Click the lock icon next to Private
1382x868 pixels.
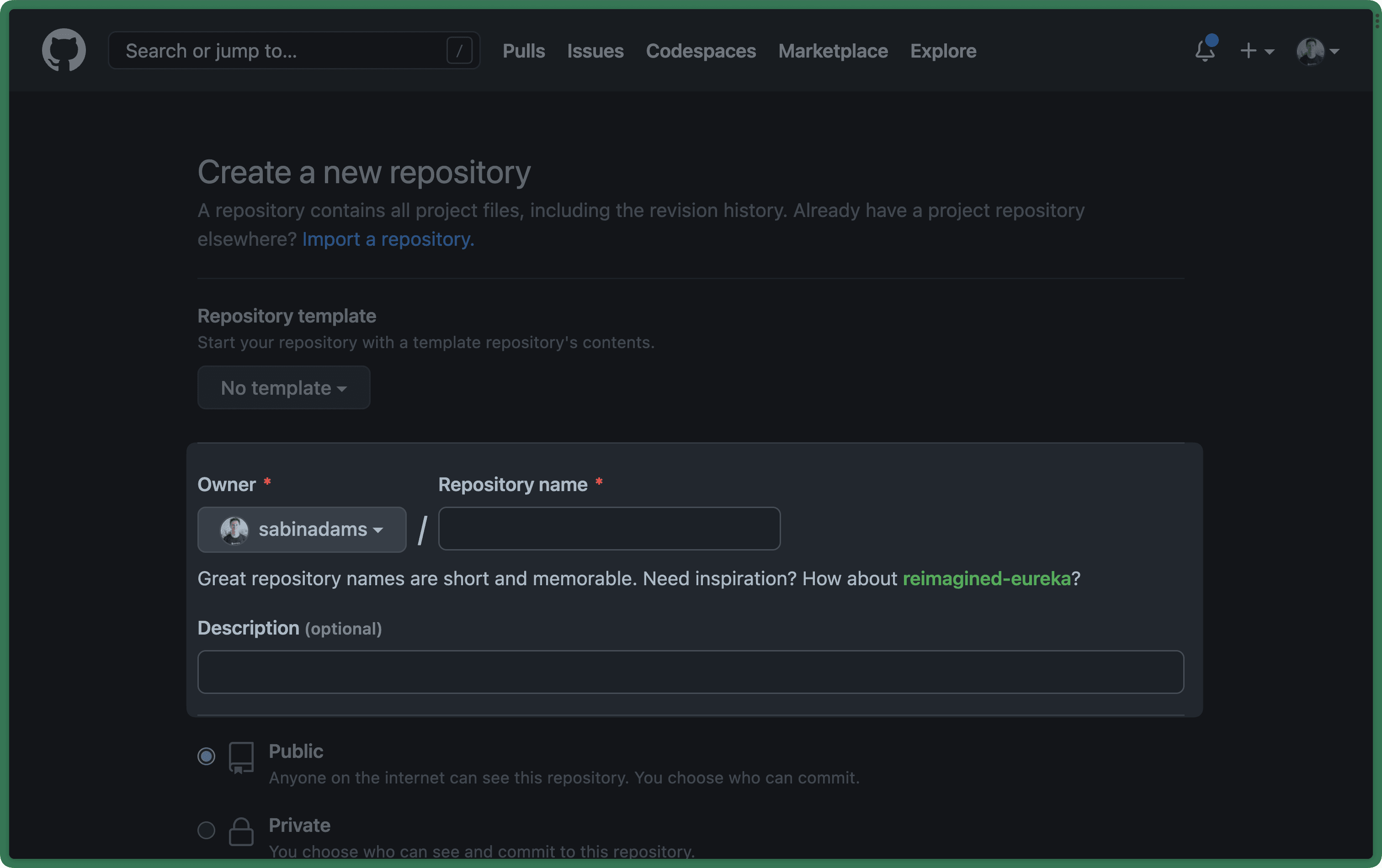pyautogui.click(x=241, y=832)
